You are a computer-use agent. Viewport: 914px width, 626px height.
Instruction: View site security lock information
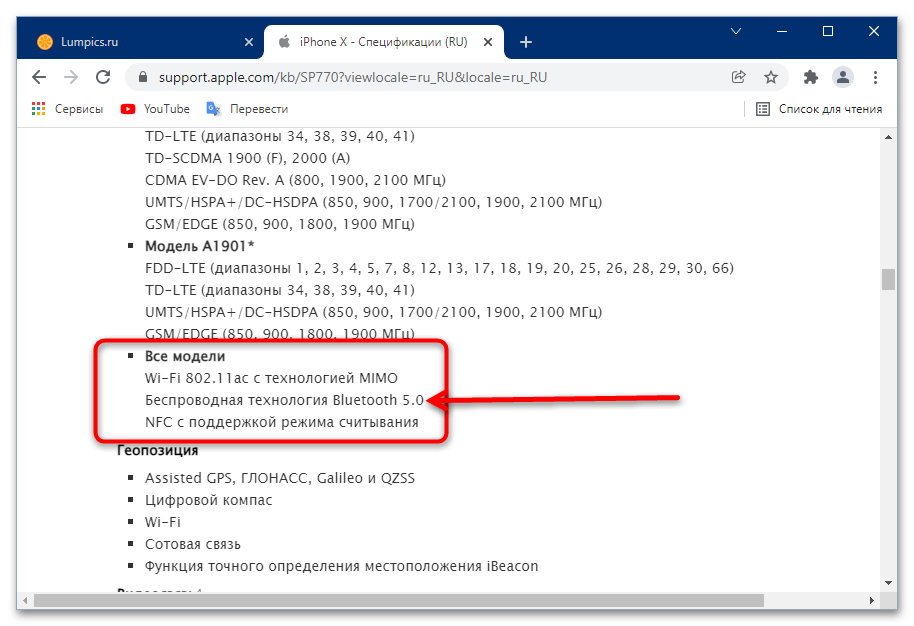pyautogui.click(x=143, y=77)
